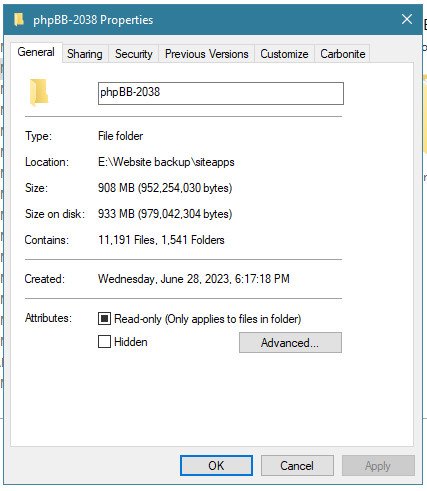Click the 'Created:' label

pyautogui.click(x=45, y=279)
